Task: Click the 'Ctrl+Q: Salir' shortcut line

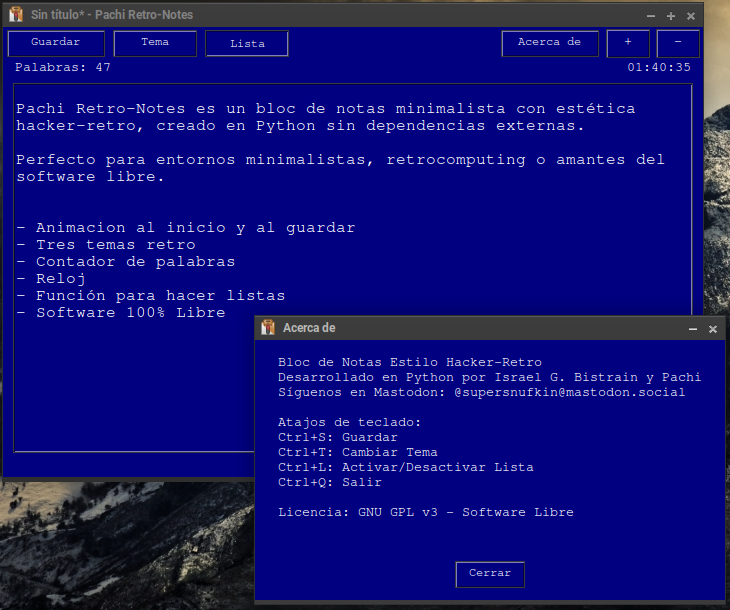Action: 330,482
